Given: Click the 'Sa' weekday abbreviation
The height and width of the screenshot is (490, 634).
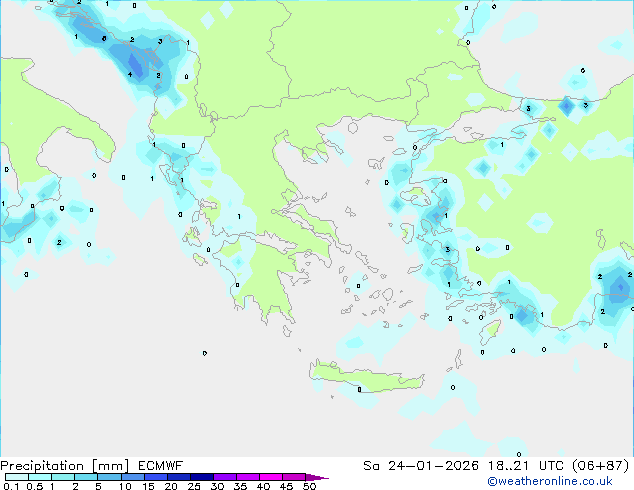Looking at the screenshot, I should [372, 466].
